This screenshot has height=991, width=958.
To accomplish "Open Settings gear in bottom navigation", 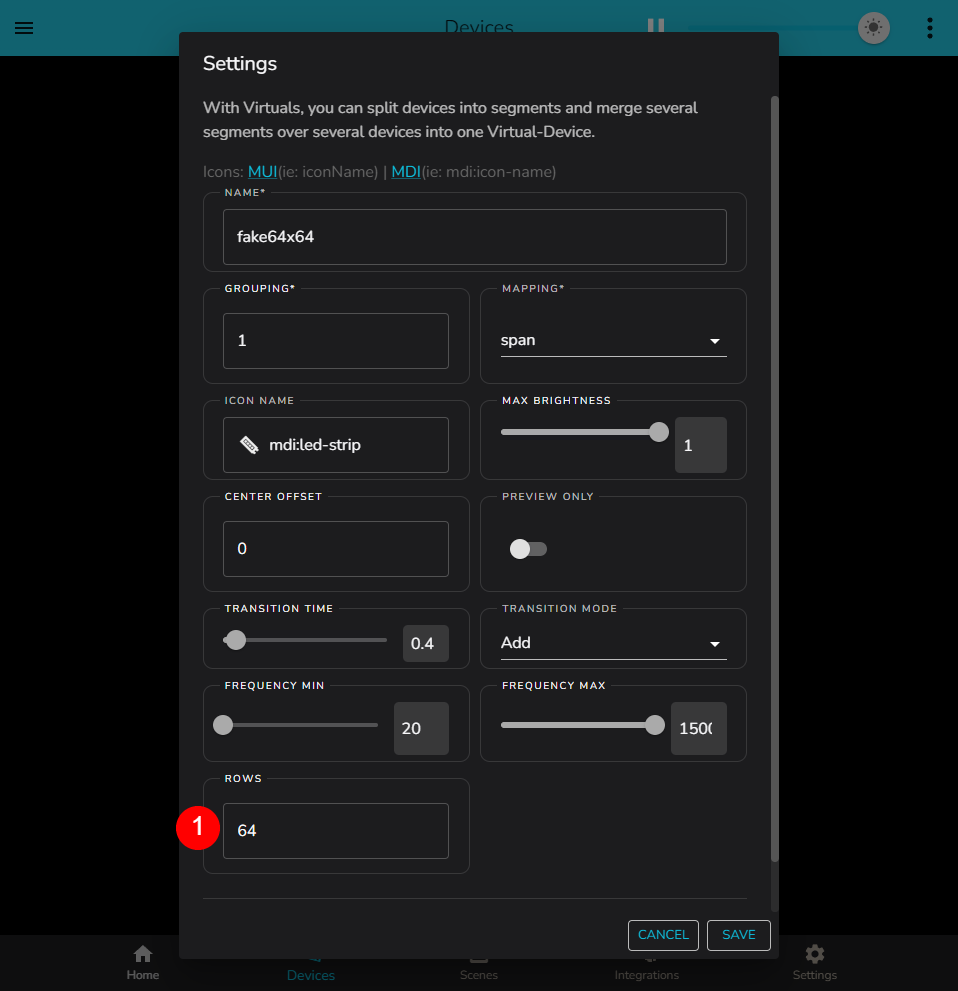I will [x=815, y=962].
